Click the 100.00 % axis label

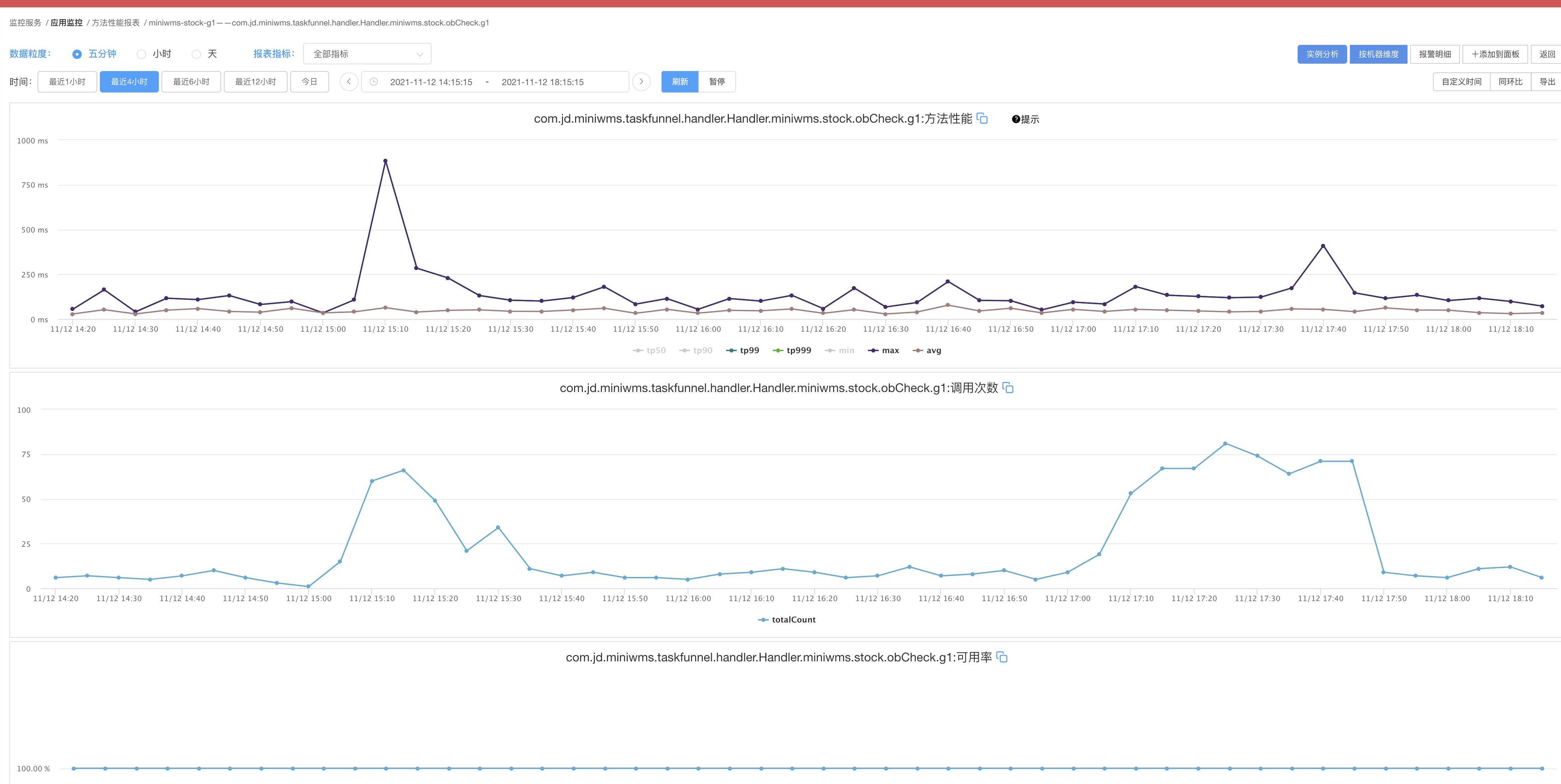(33, 768)
